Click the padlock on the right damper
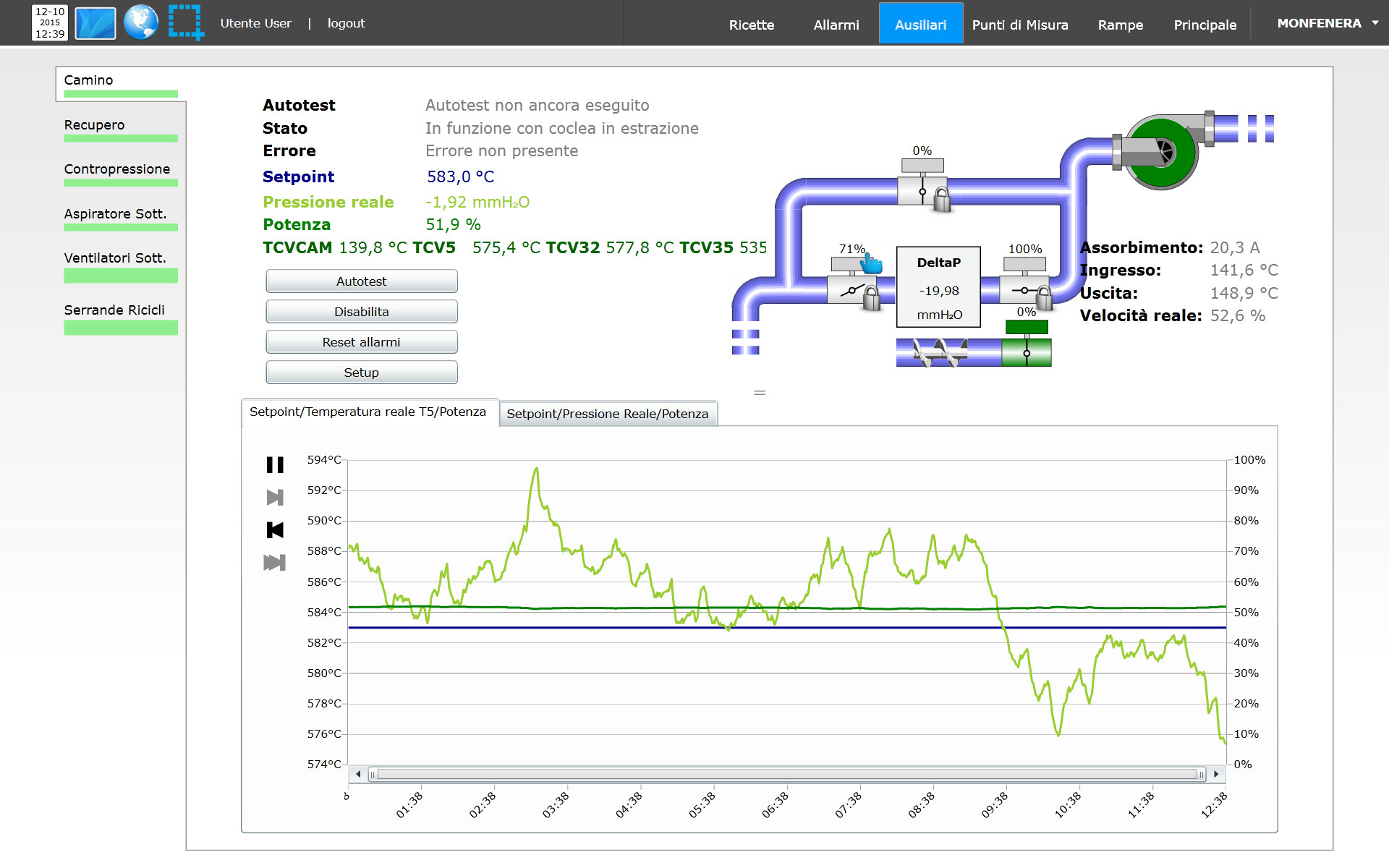Image resolution: width=1389 pixels, height=868 pixels. point(1044,297)
